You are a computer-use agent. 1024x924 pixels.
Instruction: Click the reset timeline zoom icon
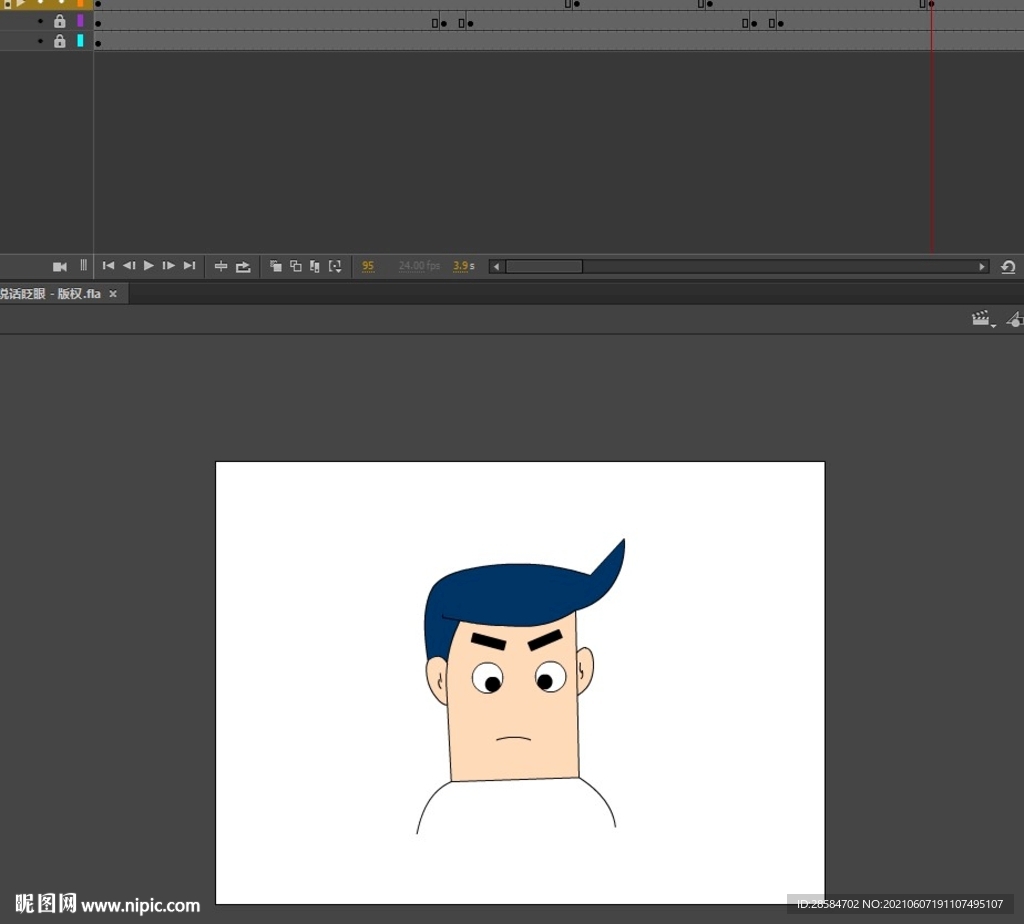click(x=1008, y=266)
